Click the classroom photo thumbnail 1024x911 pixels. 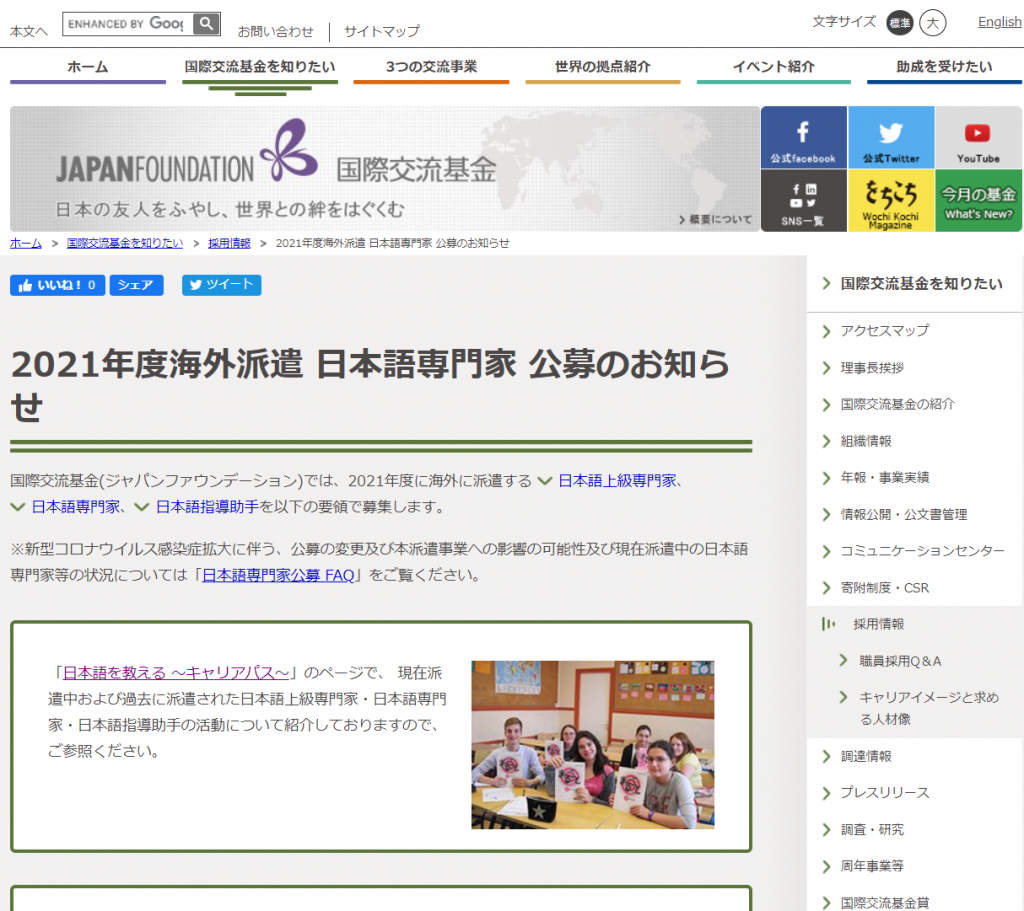coord(592,745)
